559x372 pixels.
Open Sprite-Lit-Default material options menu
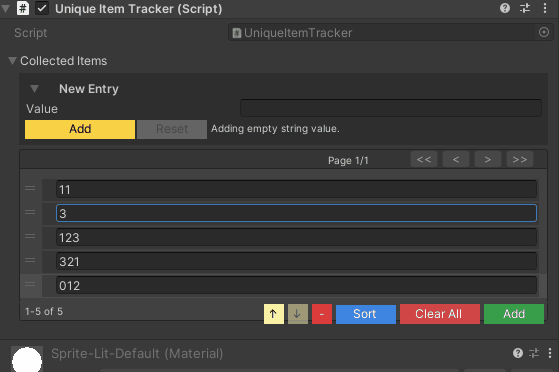550,353
